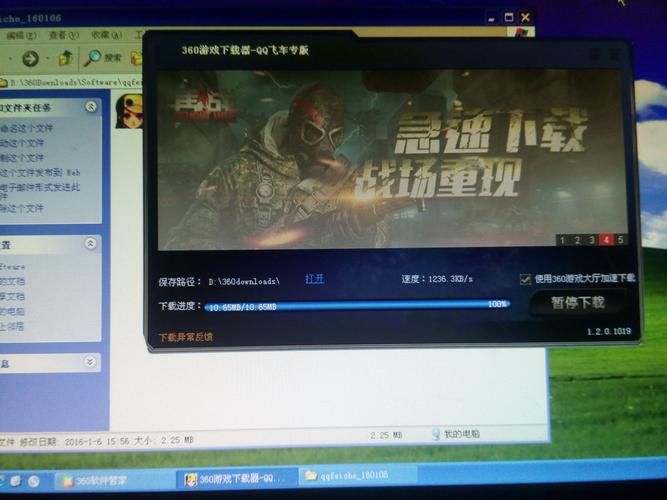Switch banner to slide 1
This screenshot has height=500, width=667.
click(562, 240)
